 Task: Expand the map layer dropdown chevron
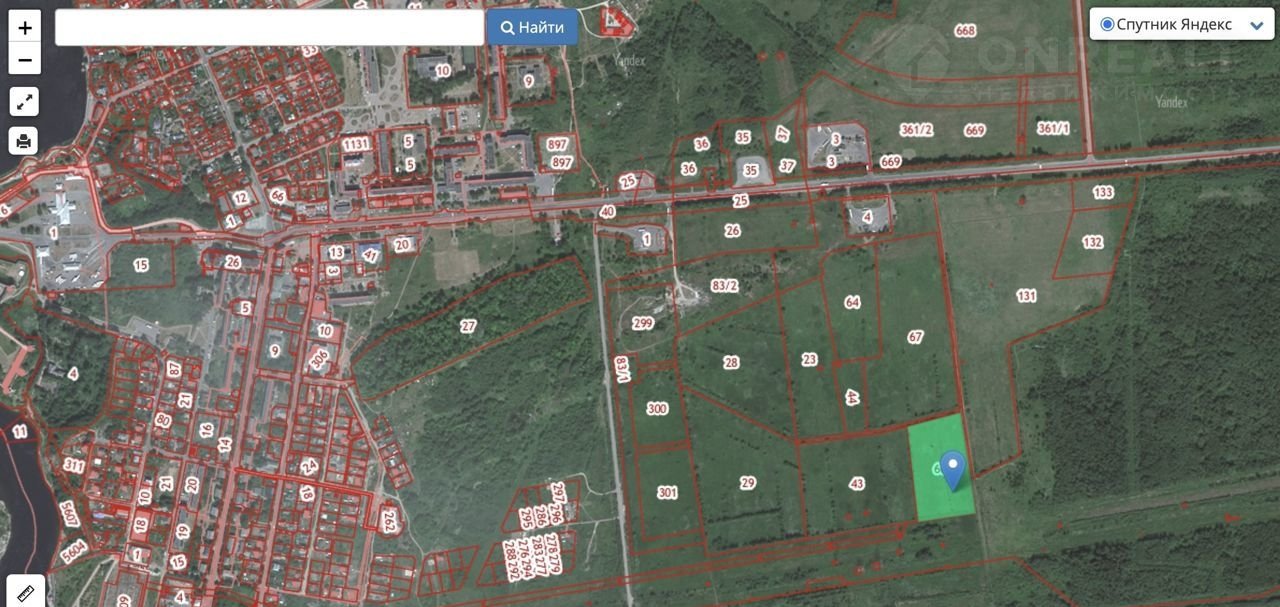pos(1256,26)
